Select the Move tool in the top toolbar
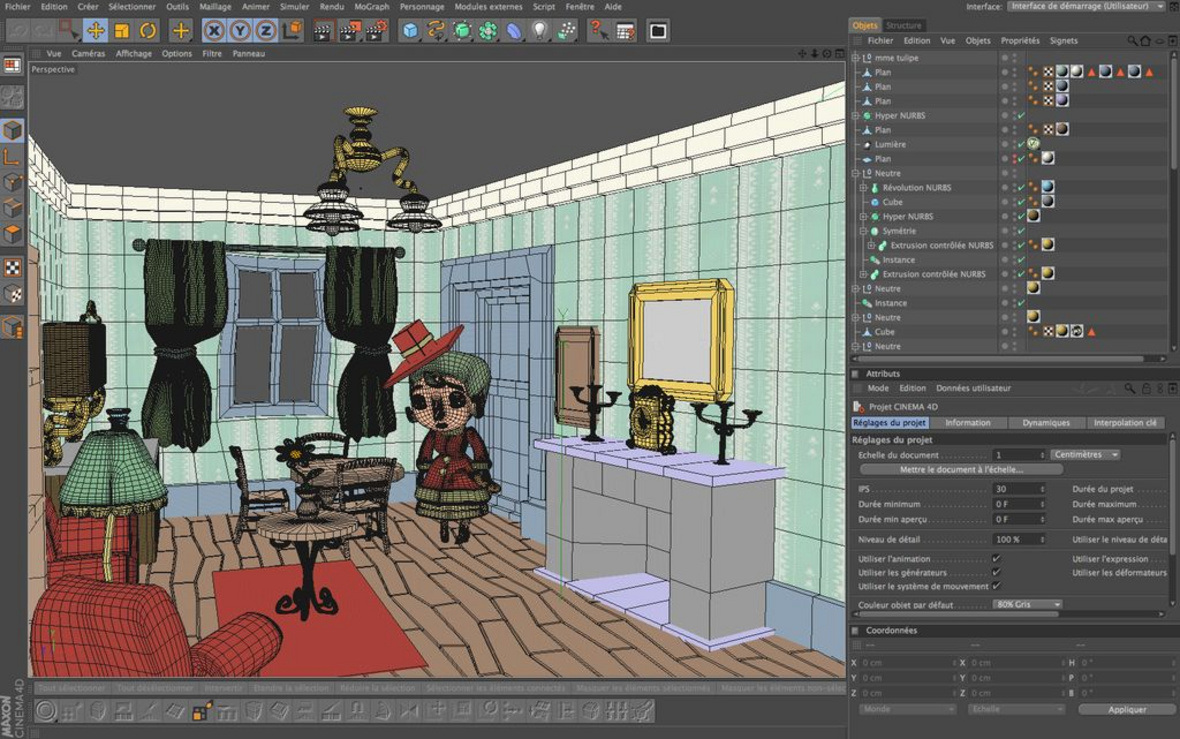 (95, 31)
